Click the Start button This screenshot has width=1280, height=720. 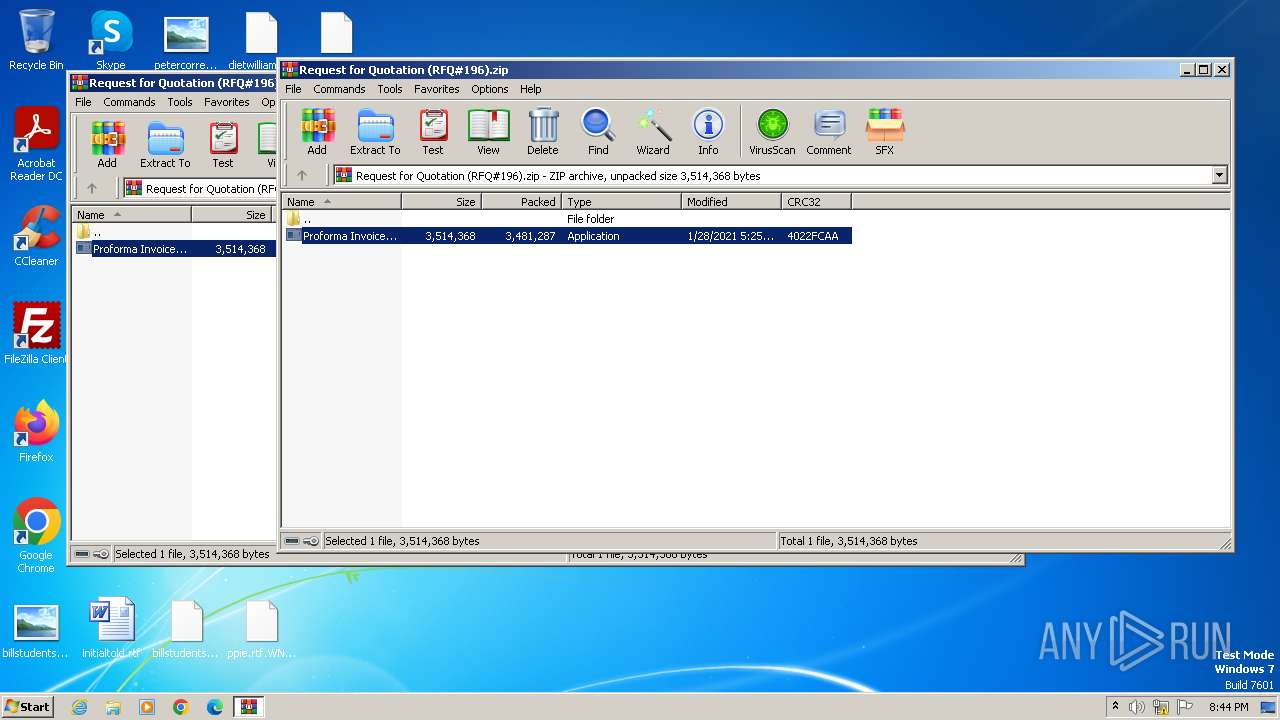(28, 706)
